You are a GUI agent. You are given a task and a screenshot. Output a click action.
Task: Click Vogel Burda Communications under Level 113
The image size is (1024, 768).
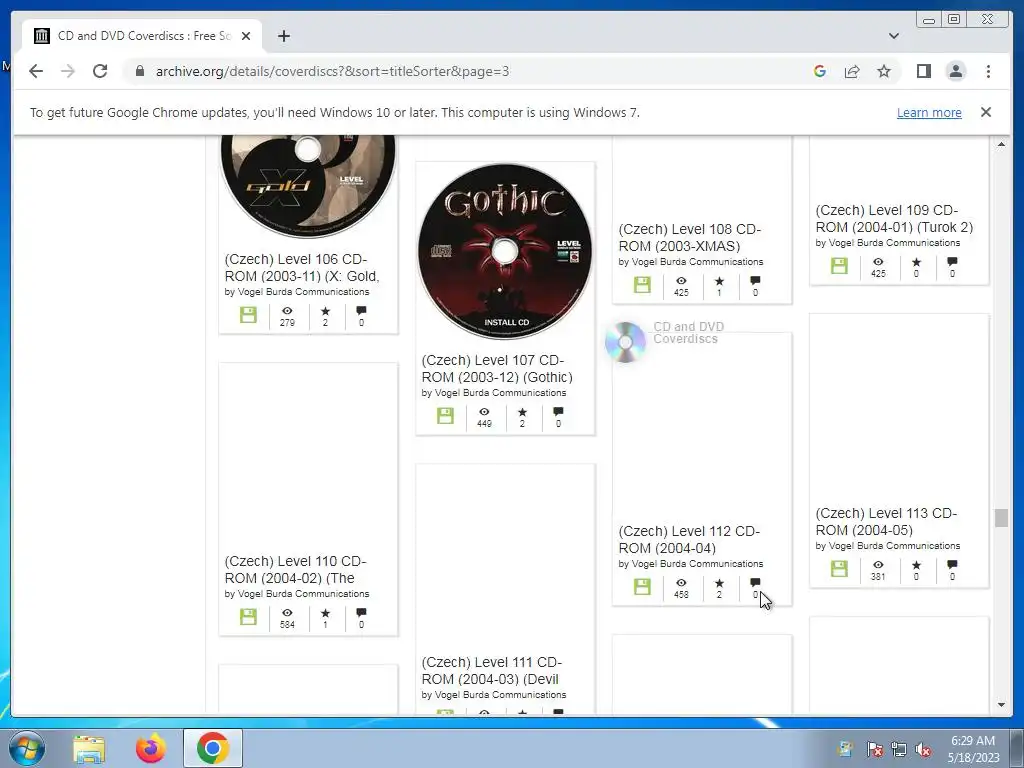(x=894, y=546)
